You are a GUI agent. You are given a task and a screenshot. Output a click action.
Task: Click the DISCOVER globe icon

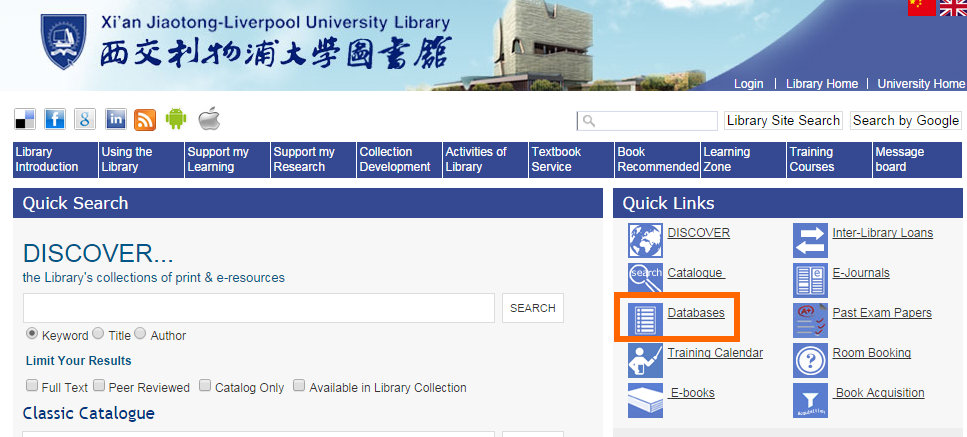pos(645,240)
